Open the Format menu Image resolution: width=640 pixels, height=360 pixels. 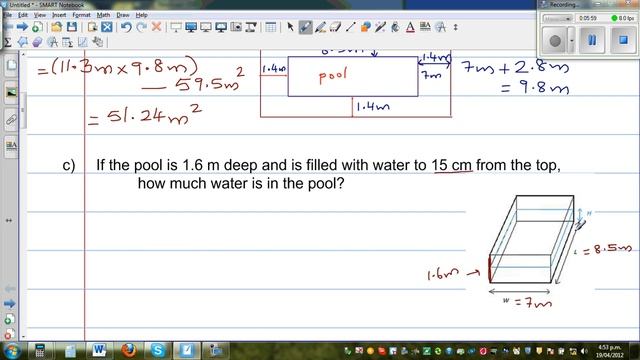tap(81, 15)
